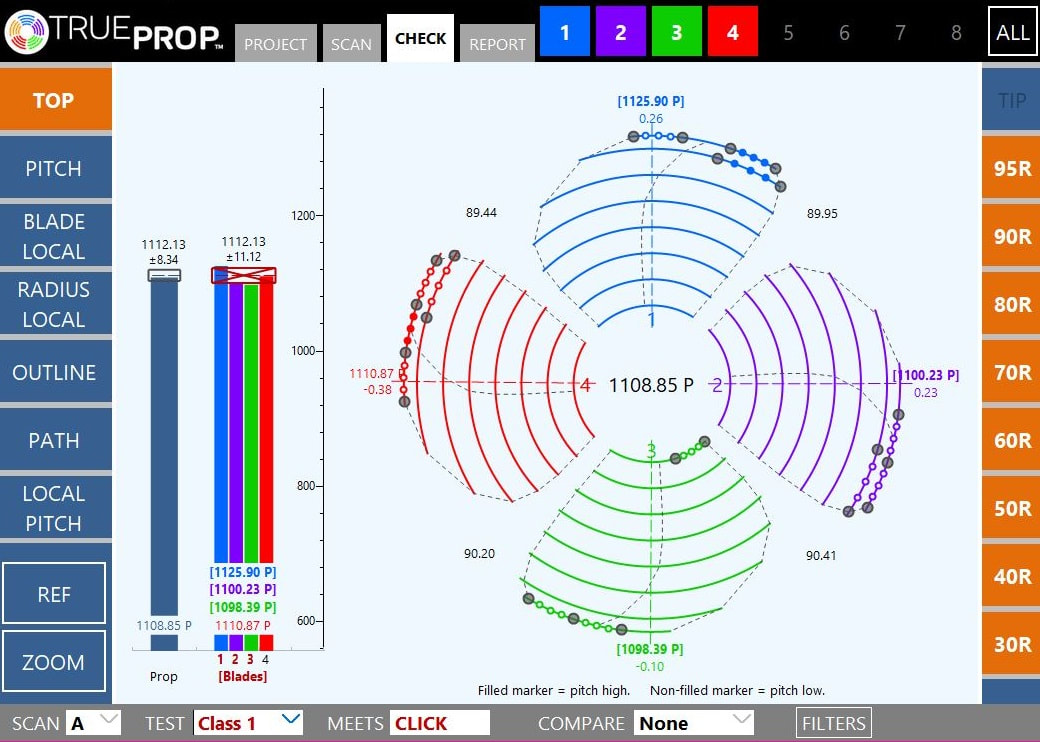
Task: Toggle blade 3 green button
Action: point(677,32)
